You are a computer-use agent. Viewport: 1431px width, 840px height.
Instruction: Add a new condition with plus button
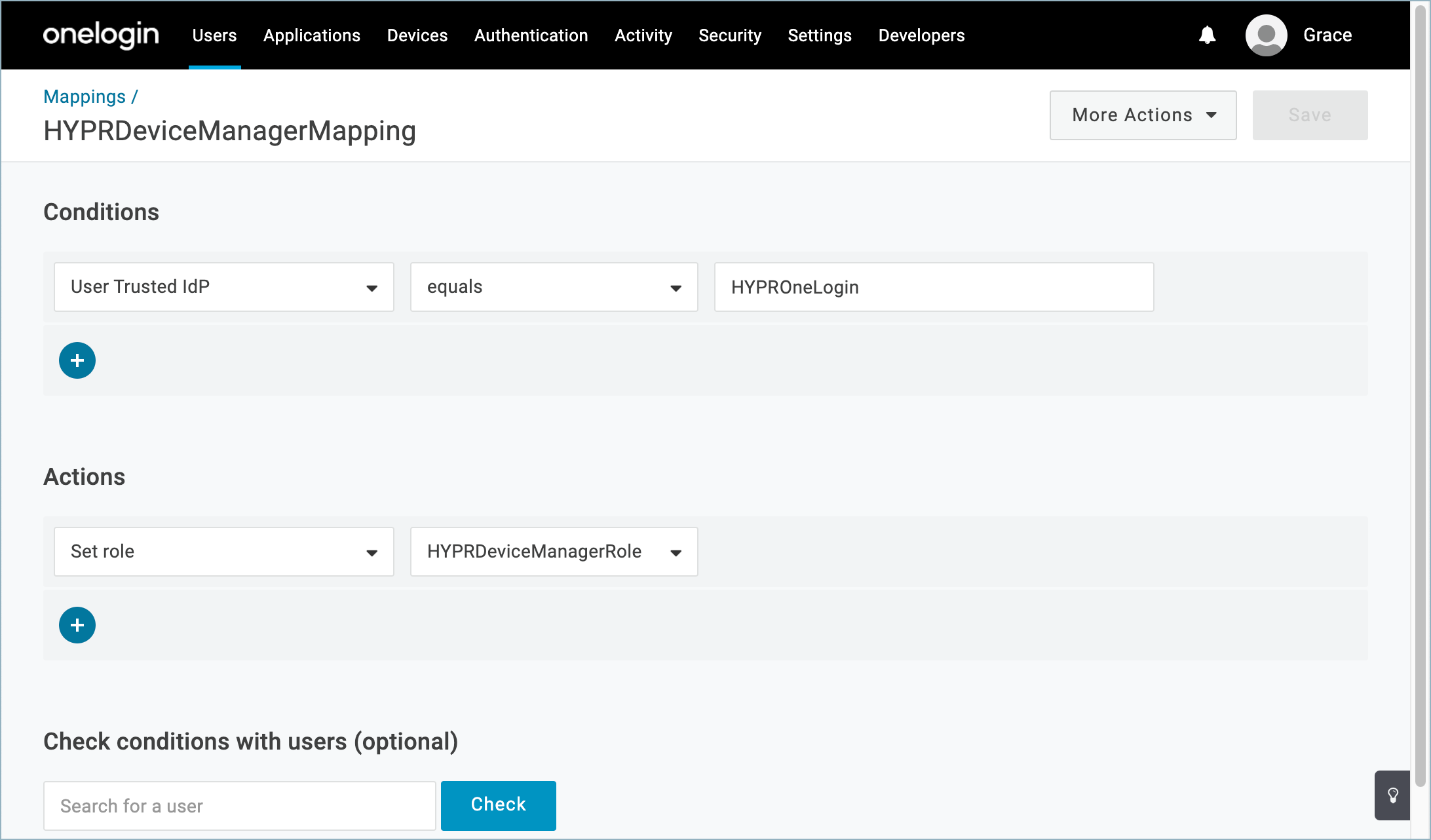coord(77,360)
